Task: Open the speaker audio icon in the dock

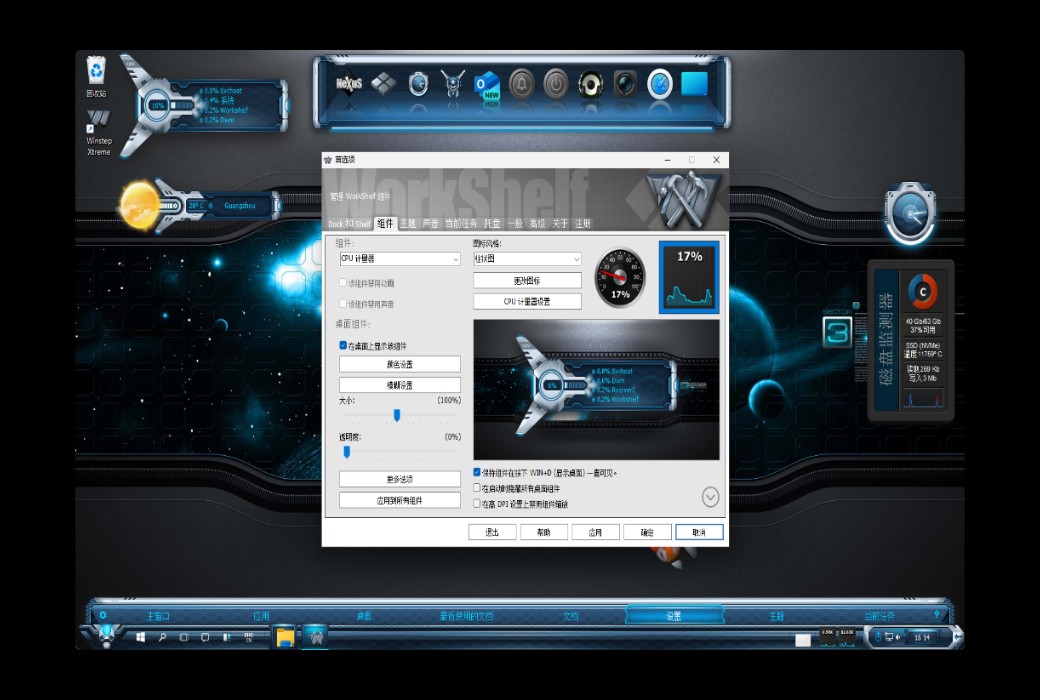Action: [x=591, y=86]
